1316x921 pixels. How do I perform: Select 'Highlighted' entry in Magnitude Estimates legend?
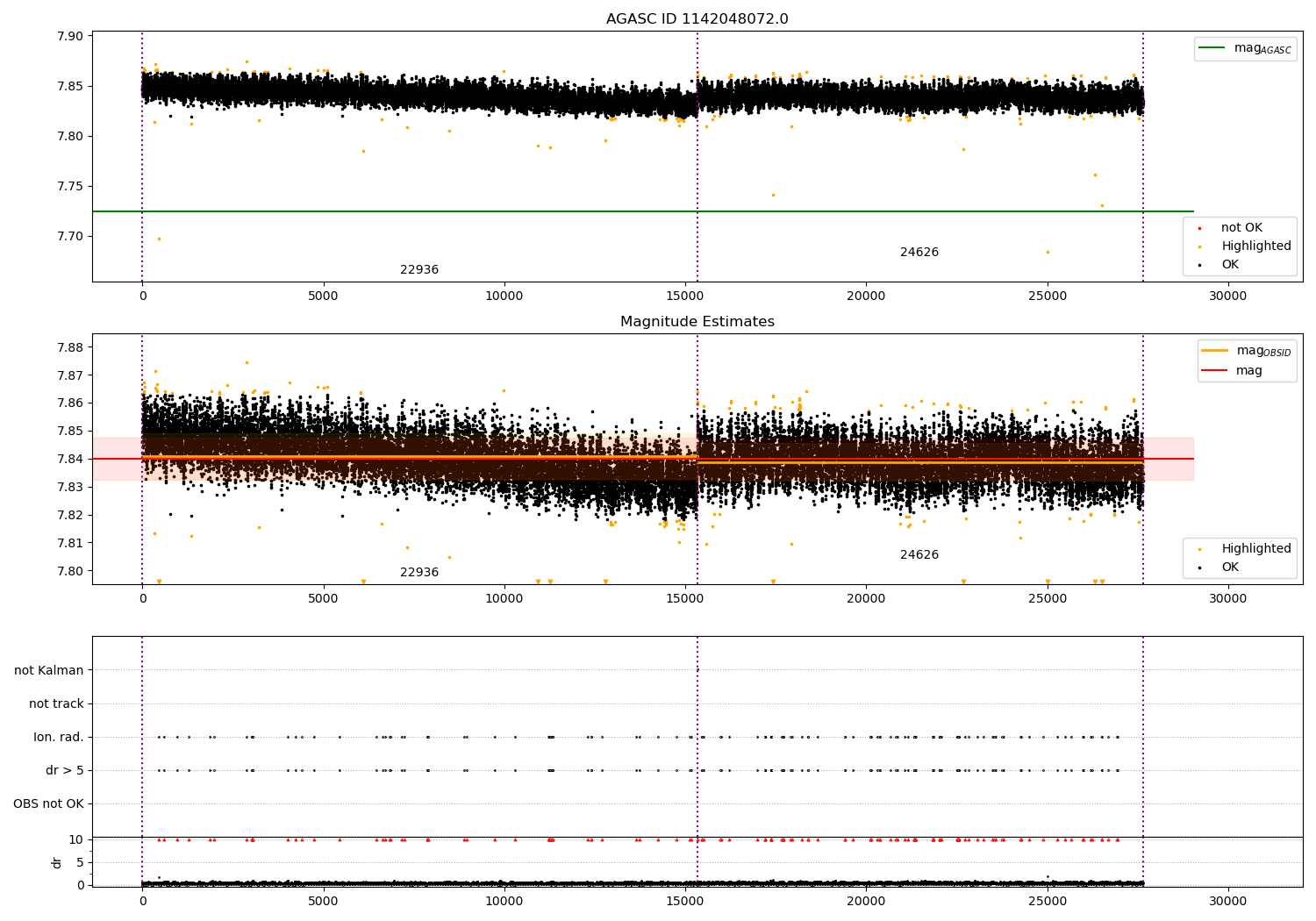coord(1255,549)
